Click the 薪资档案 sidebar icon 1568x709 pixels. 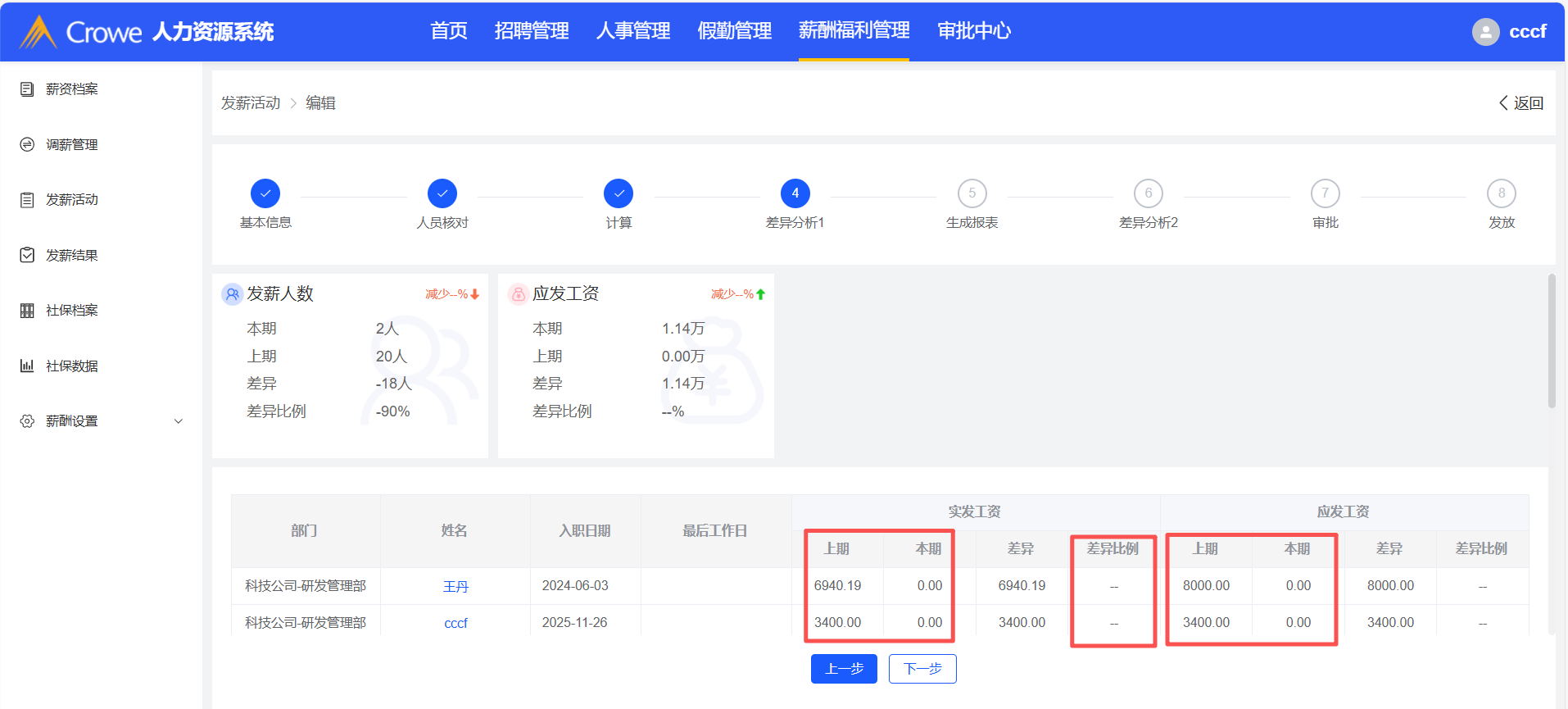[27, 89]
